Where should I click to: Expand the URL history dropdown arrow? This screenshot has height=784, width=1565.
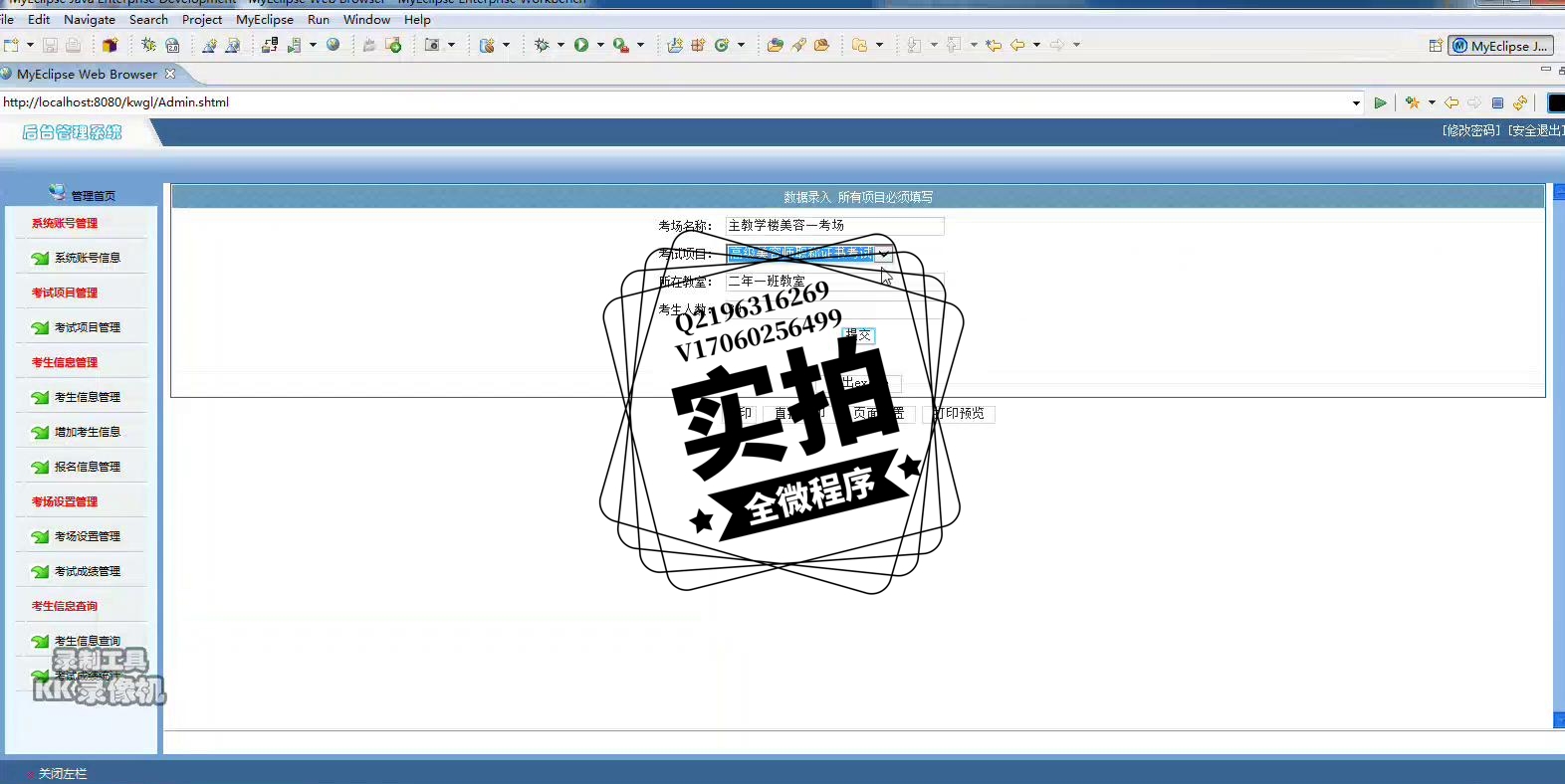click(x=1356, y=102)
